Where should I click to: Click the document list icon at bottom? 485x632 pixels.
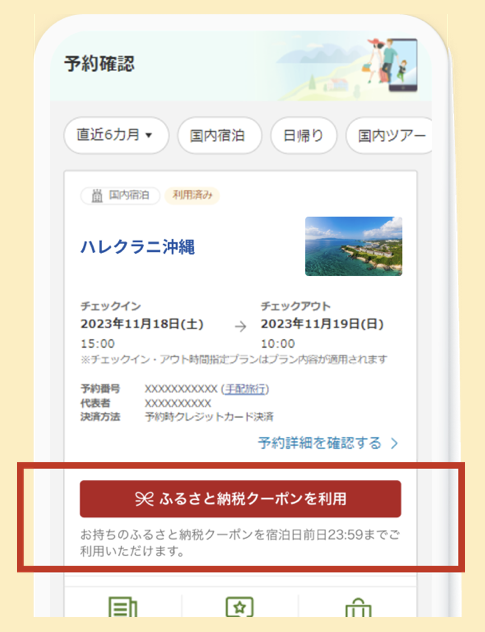pyautogui.click(x=123, y=608)
